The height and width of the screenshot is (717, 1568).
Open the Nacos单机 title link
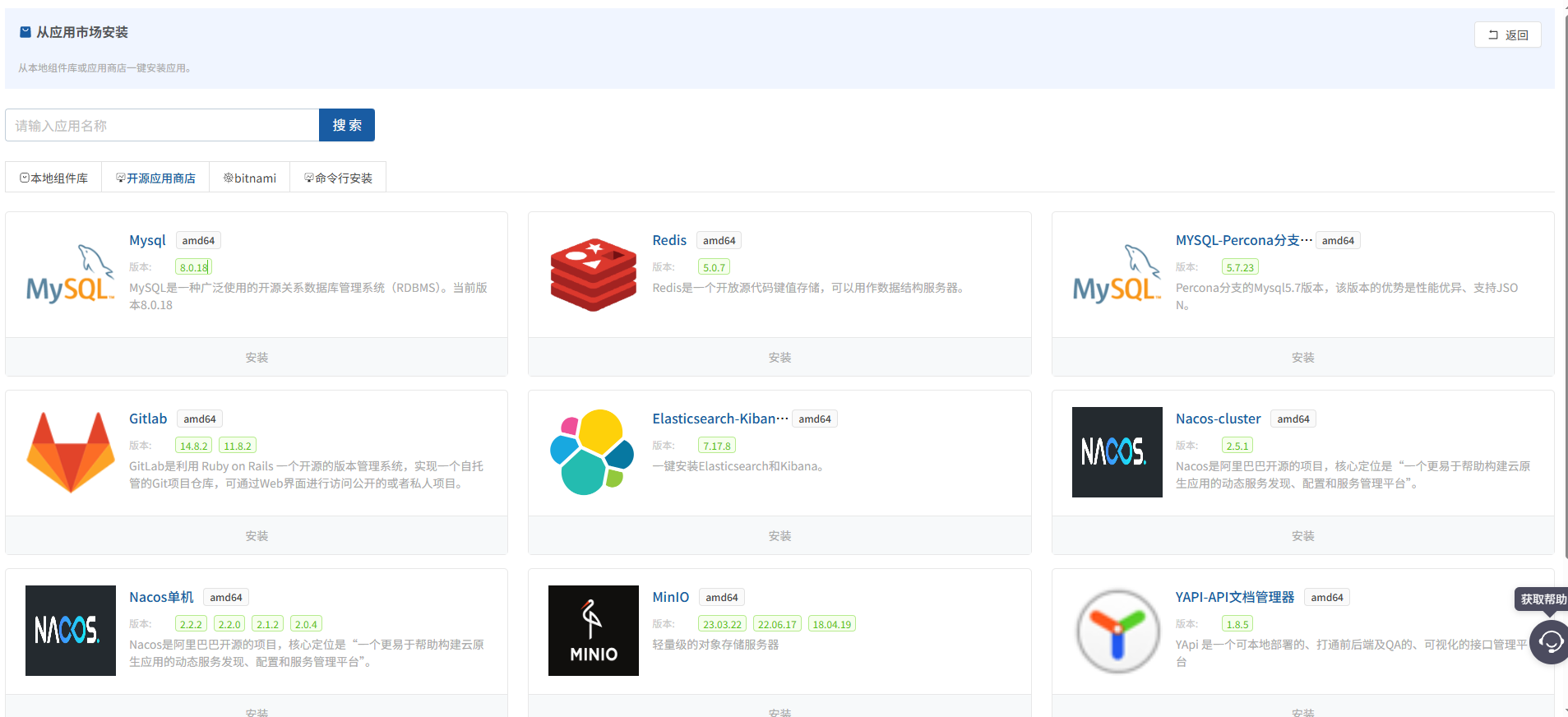(x=161, y=597)
